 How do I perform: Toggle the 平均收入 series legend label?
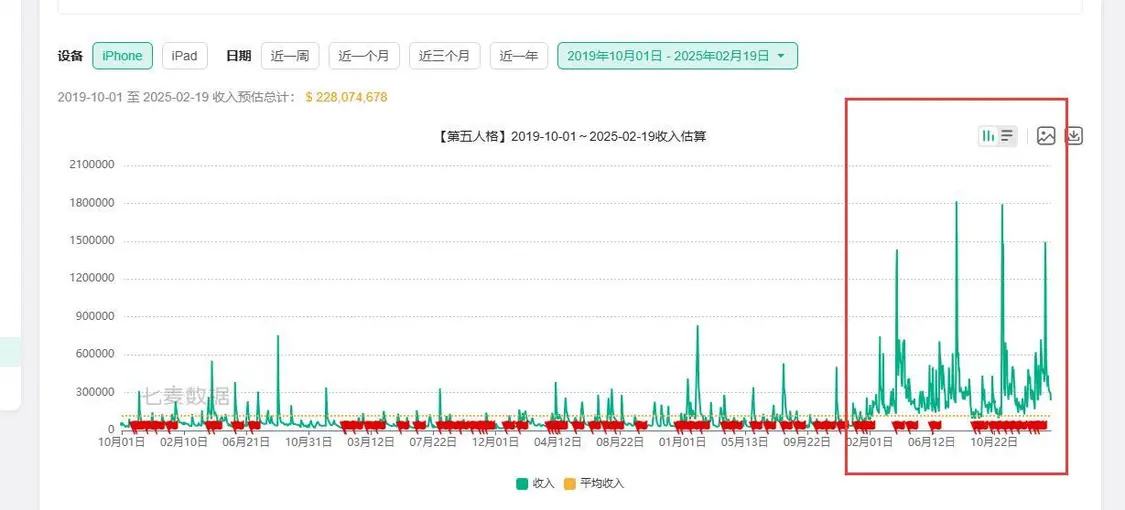point(602,484)
